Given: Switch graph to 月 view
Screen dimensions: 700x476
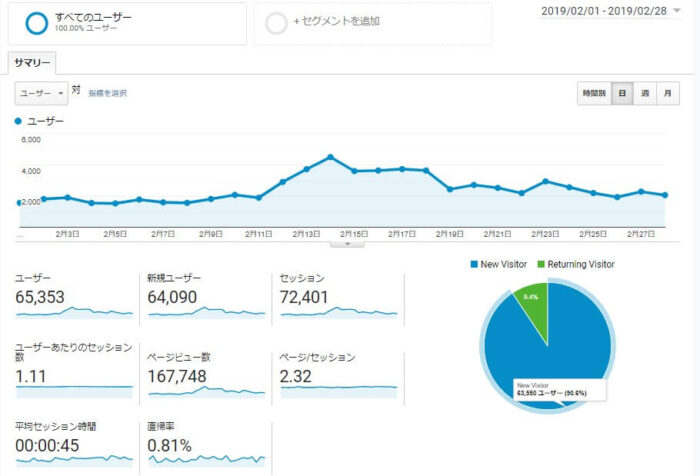Looking at the screenshot, I should (x=668, y=93).
